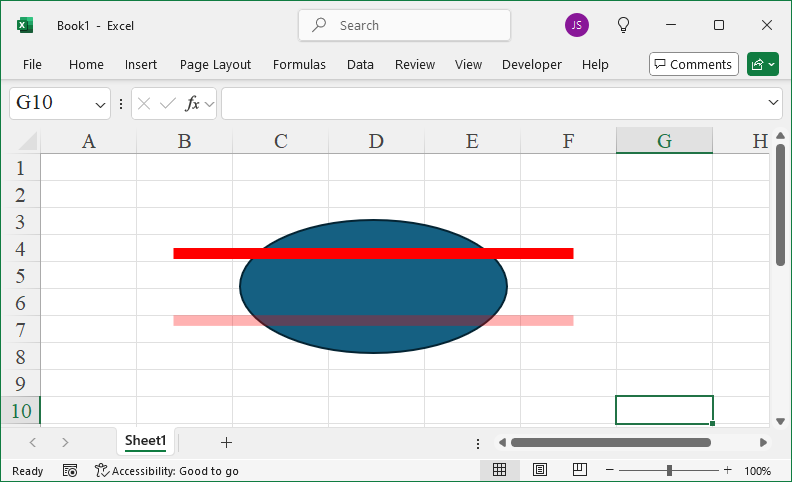
Task: Select the blue ellipse shape
Action: (x=373, y=288)
